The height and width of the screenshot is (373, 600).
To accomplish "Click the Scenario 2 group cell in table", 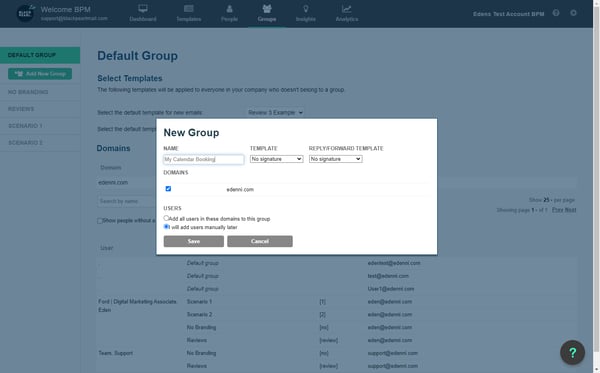I will 199,314.
